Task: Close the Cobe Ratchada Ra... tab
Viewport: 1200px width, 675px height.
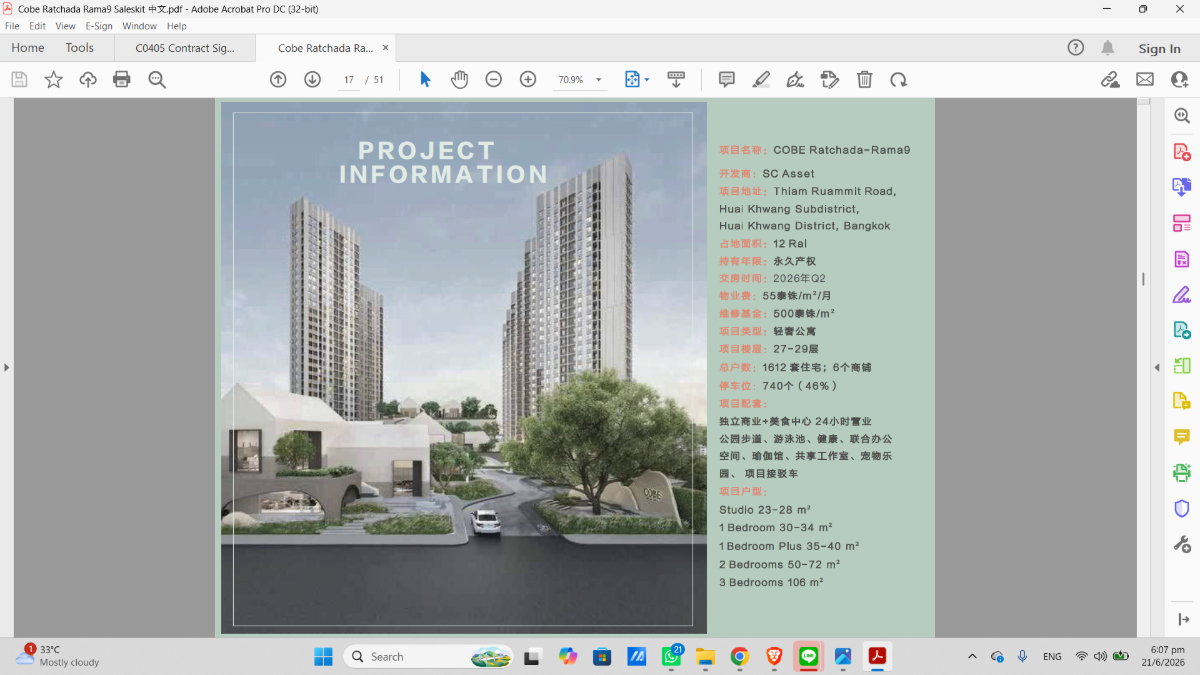Action: [x=385, y=47]
